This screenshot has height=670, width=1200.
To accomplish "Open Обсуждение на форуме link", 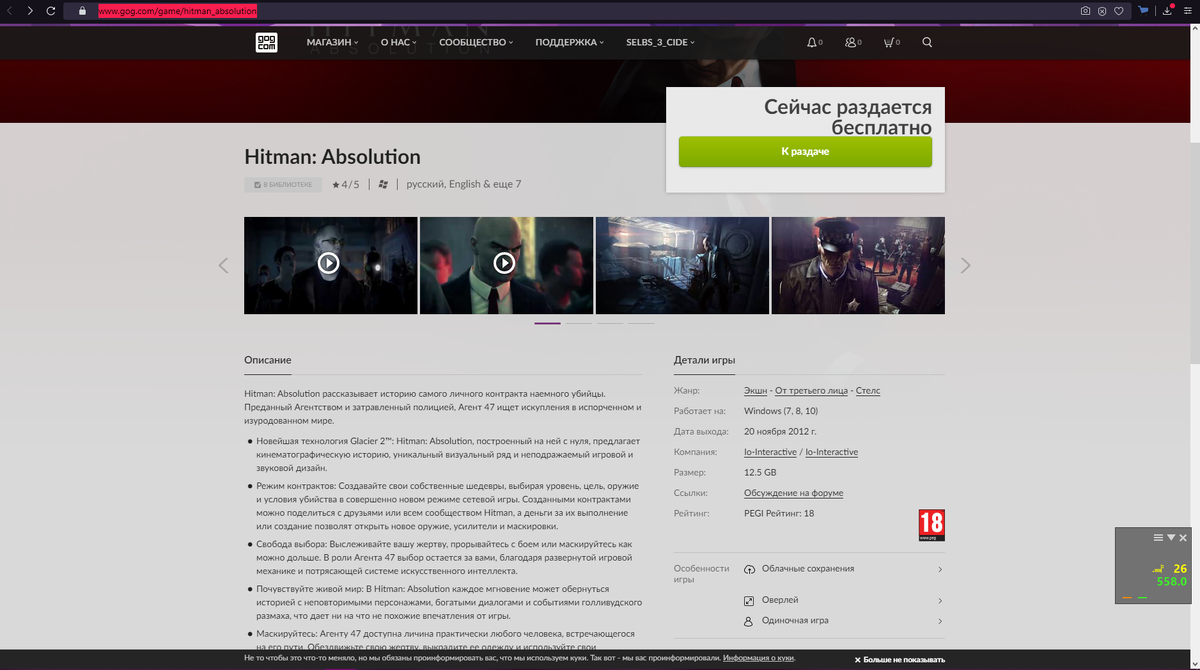I will pos(794,493).
